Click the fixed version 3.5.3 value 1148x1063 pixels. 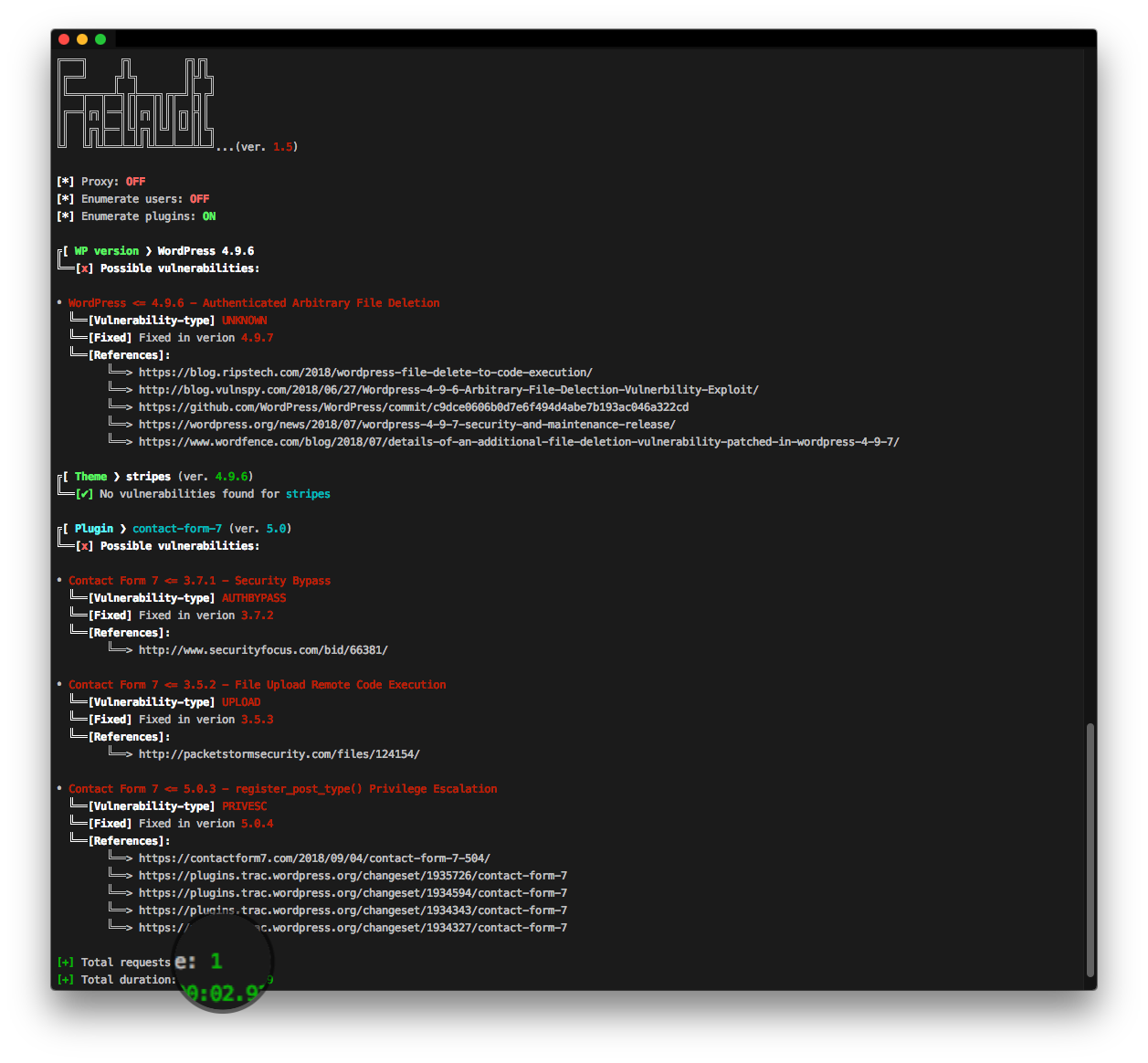click(x=258, y=720)
